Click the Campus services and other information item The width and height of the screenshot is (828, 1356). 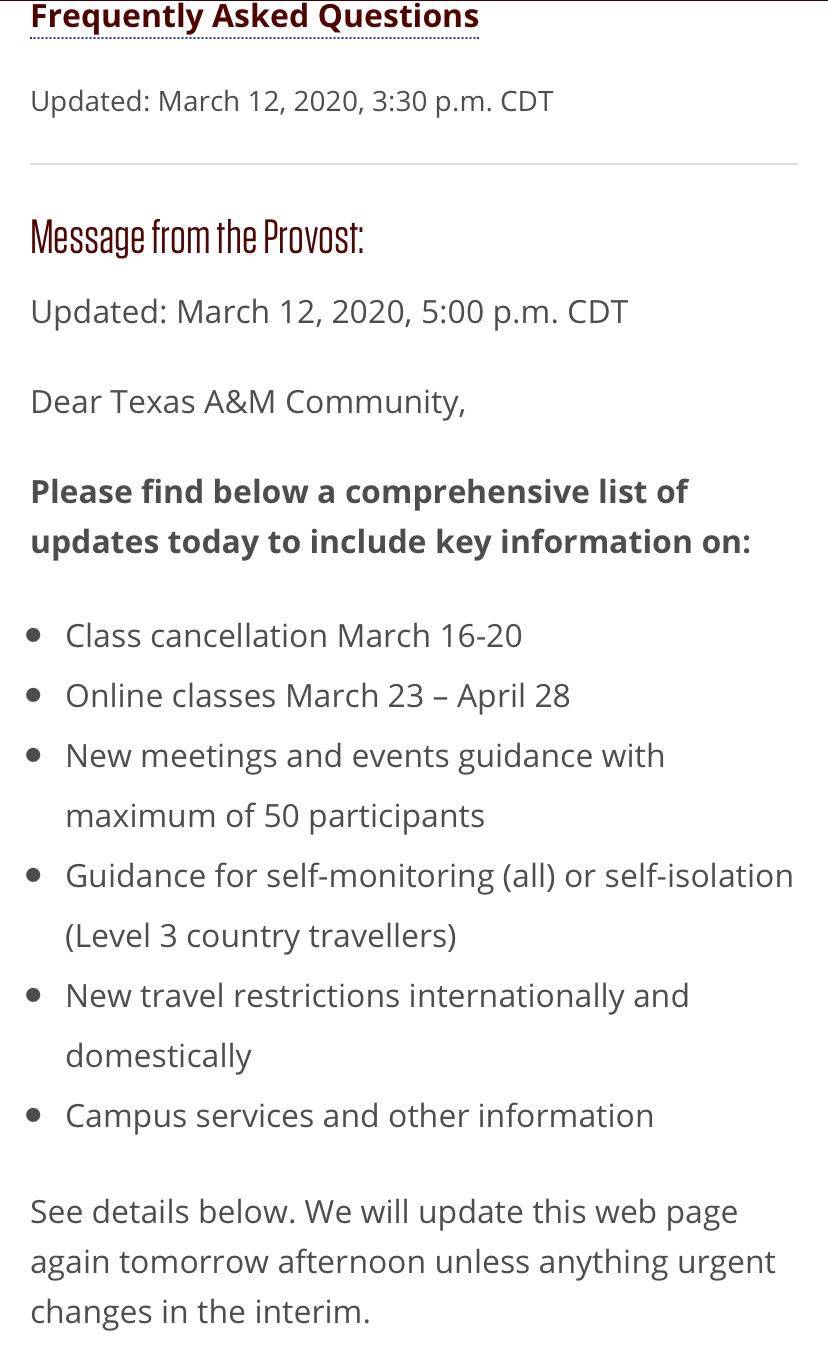point(359,1115)
